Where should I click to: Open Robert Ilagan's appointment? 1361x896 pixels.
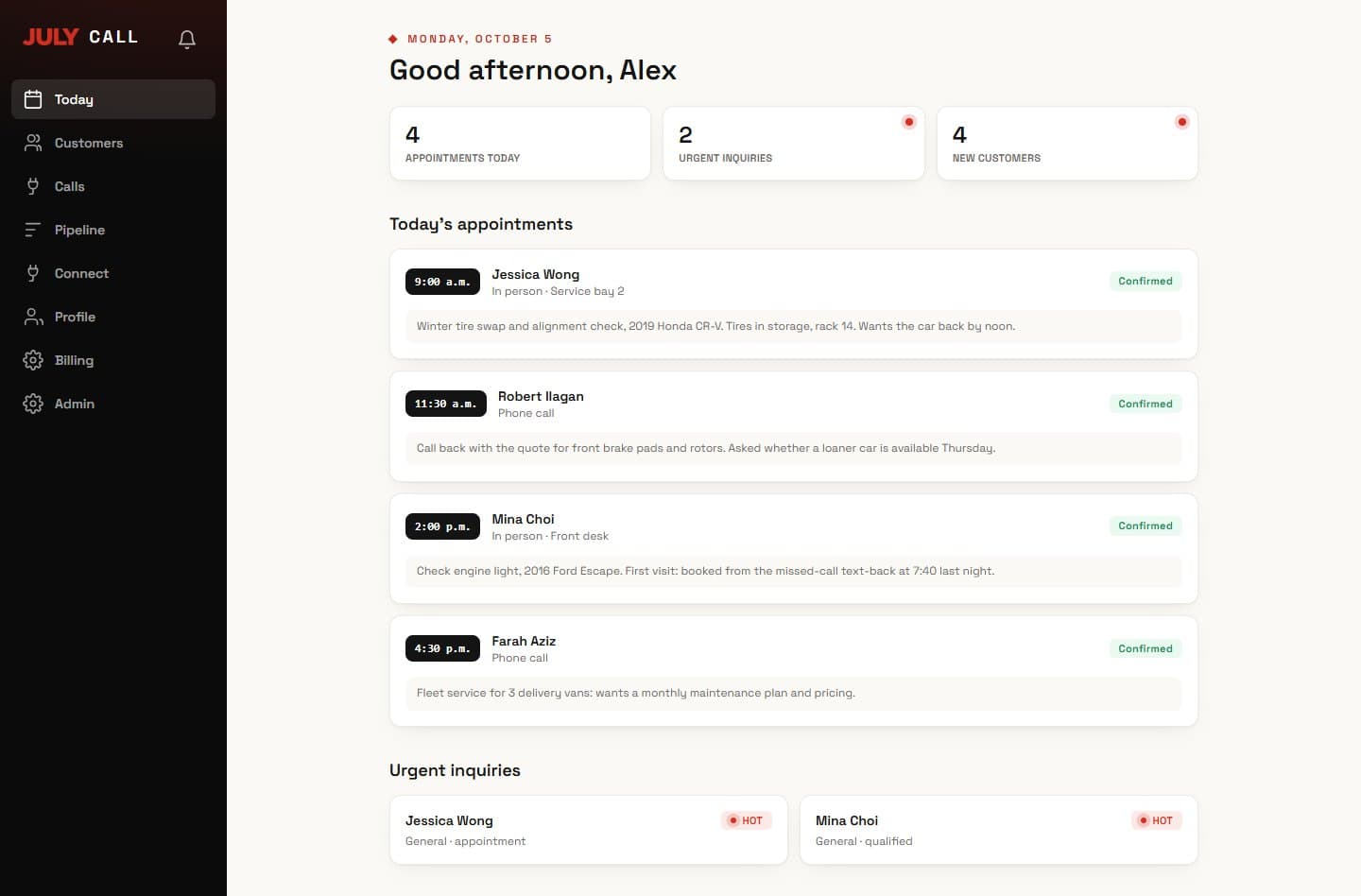click(794, 426)
